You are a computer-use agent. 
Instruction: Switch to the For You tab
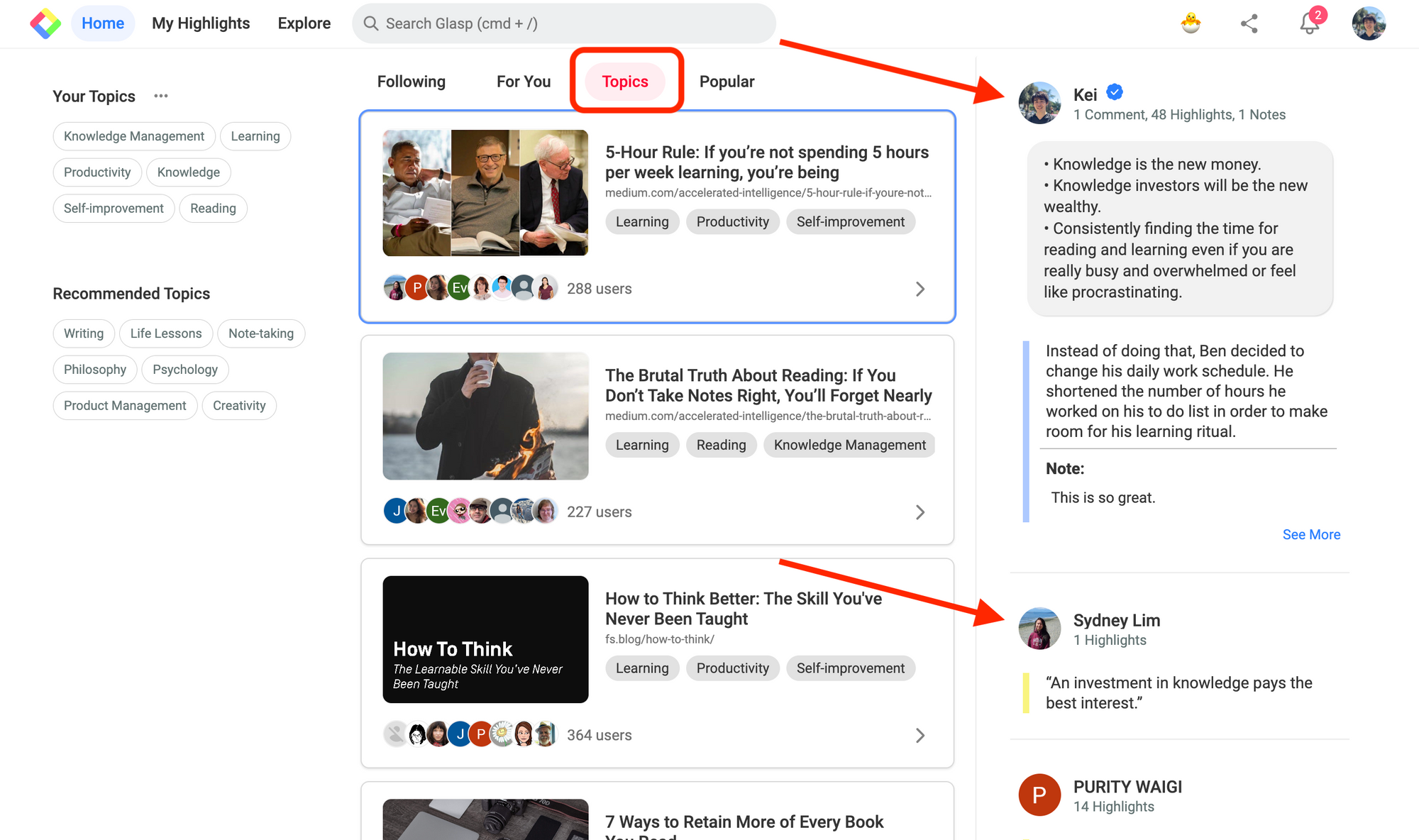point(524,82)
